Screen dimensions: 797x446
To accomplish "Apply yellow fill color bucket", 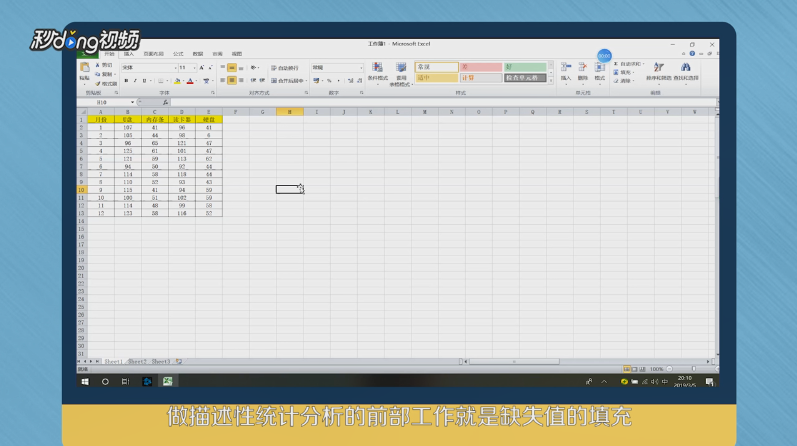I will [177, 81].
